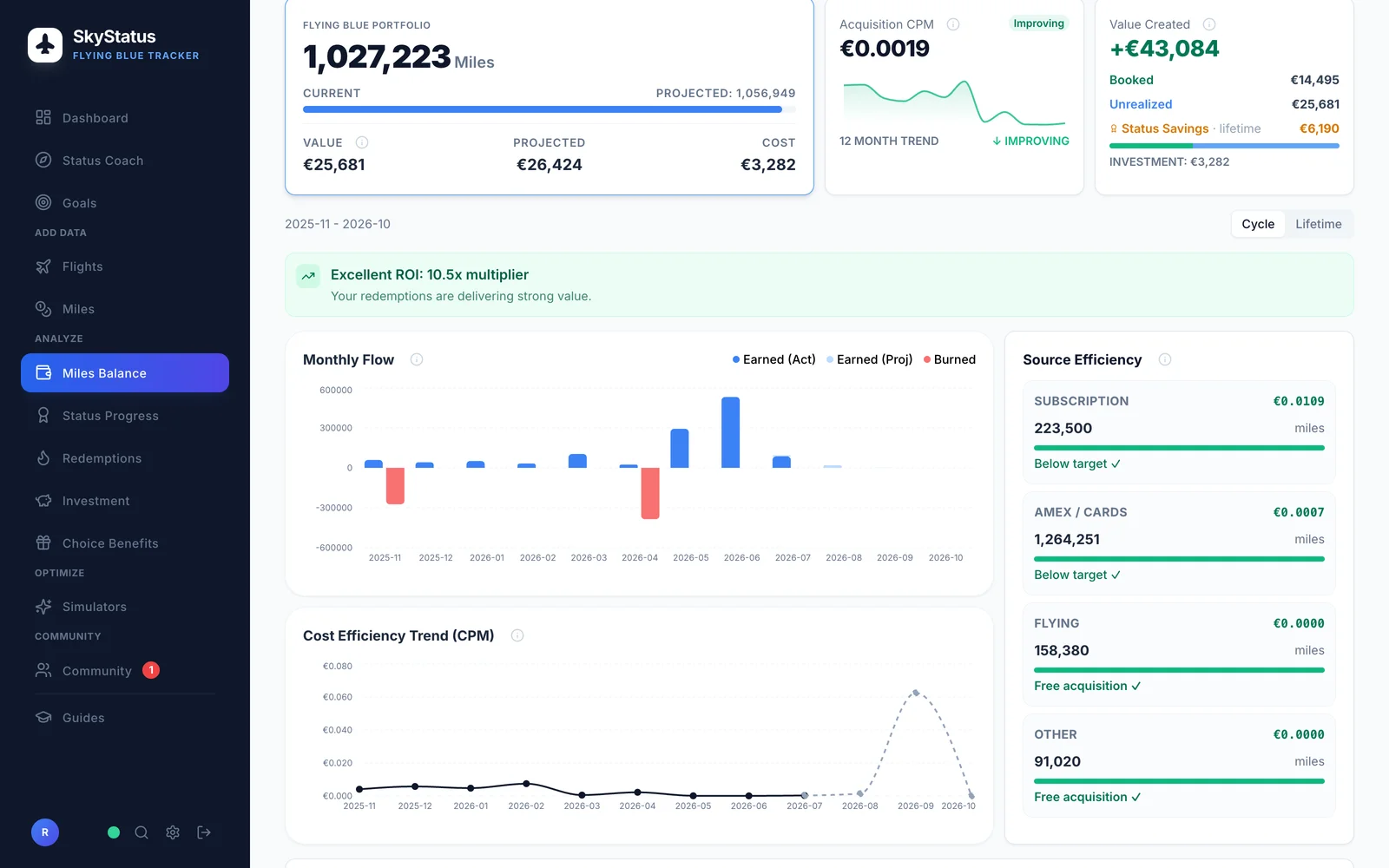Click the 2026-04 burned red bar
This screenshot has width=1389, height=868.
650,493
